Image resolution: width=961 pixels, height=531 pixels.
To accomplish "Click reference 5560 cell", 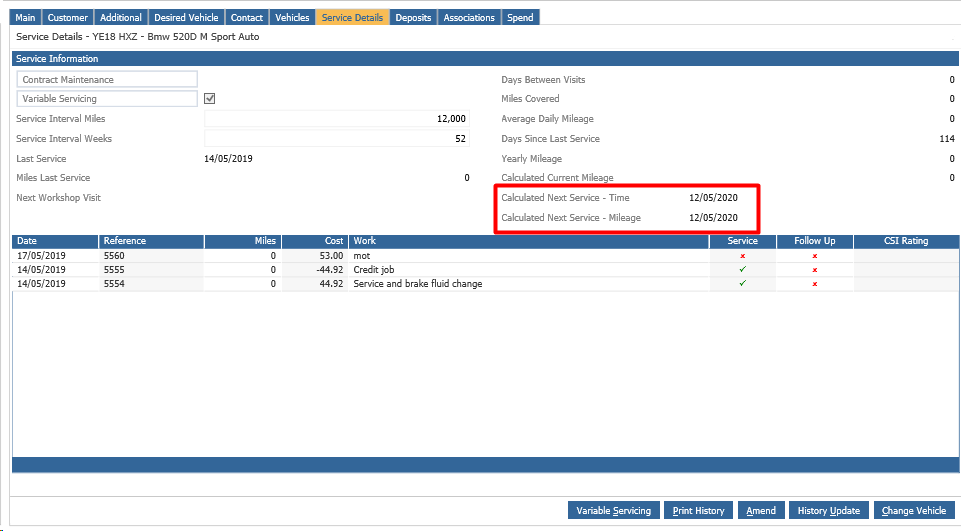I will point(151,256).
